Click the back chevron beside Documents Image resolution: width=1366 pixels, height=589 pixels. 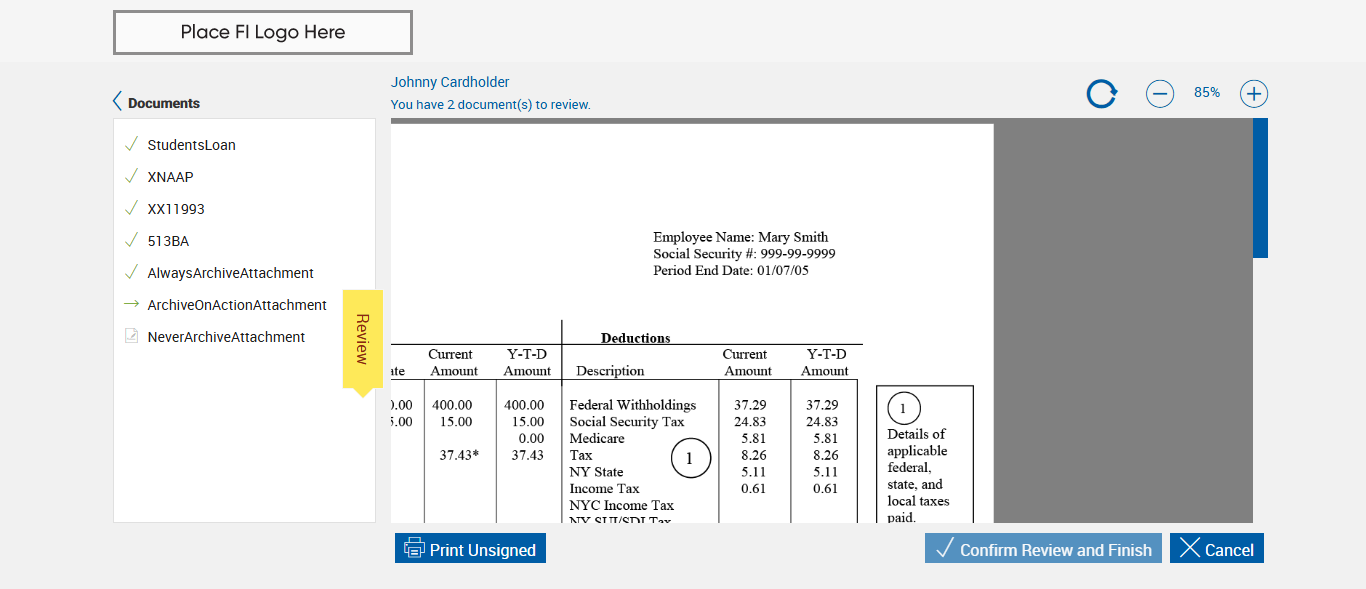[x=118, y=102]
